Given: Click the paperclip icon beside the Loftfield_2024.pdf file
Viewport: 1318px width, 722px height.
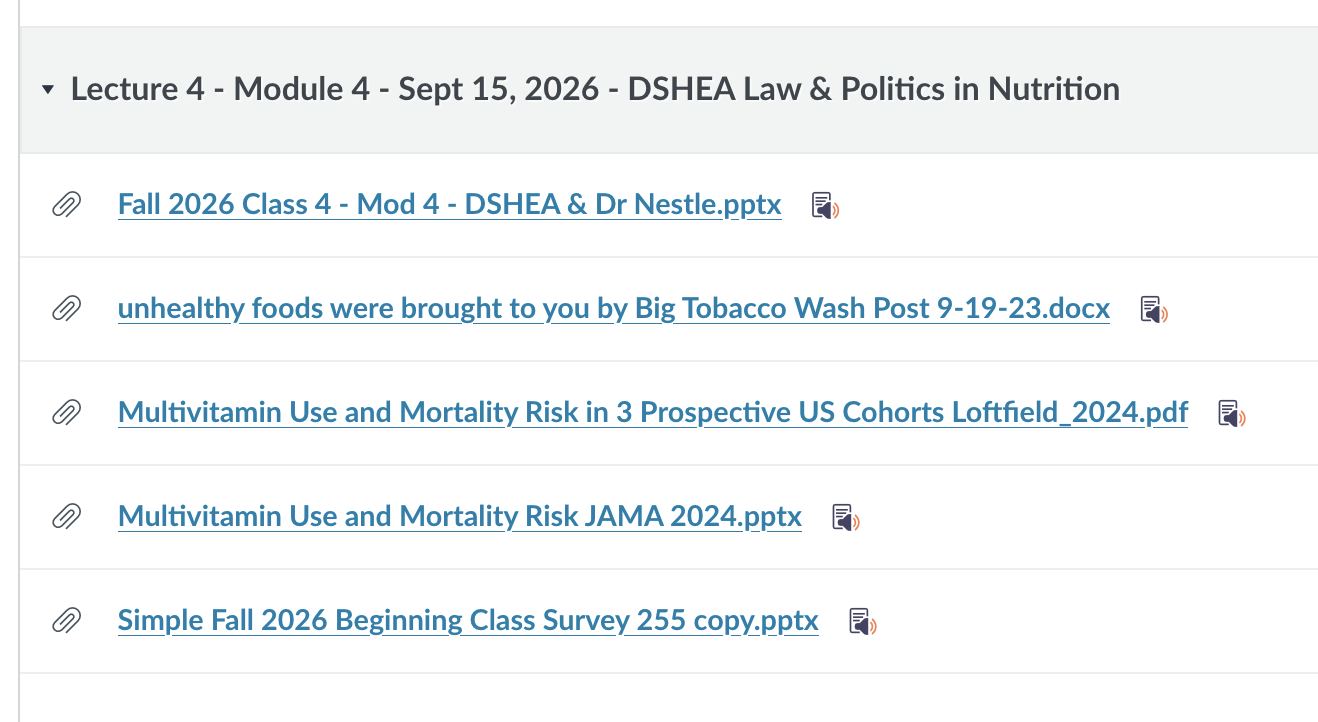Looking at the screenshot, I should [x=66, y=413].
